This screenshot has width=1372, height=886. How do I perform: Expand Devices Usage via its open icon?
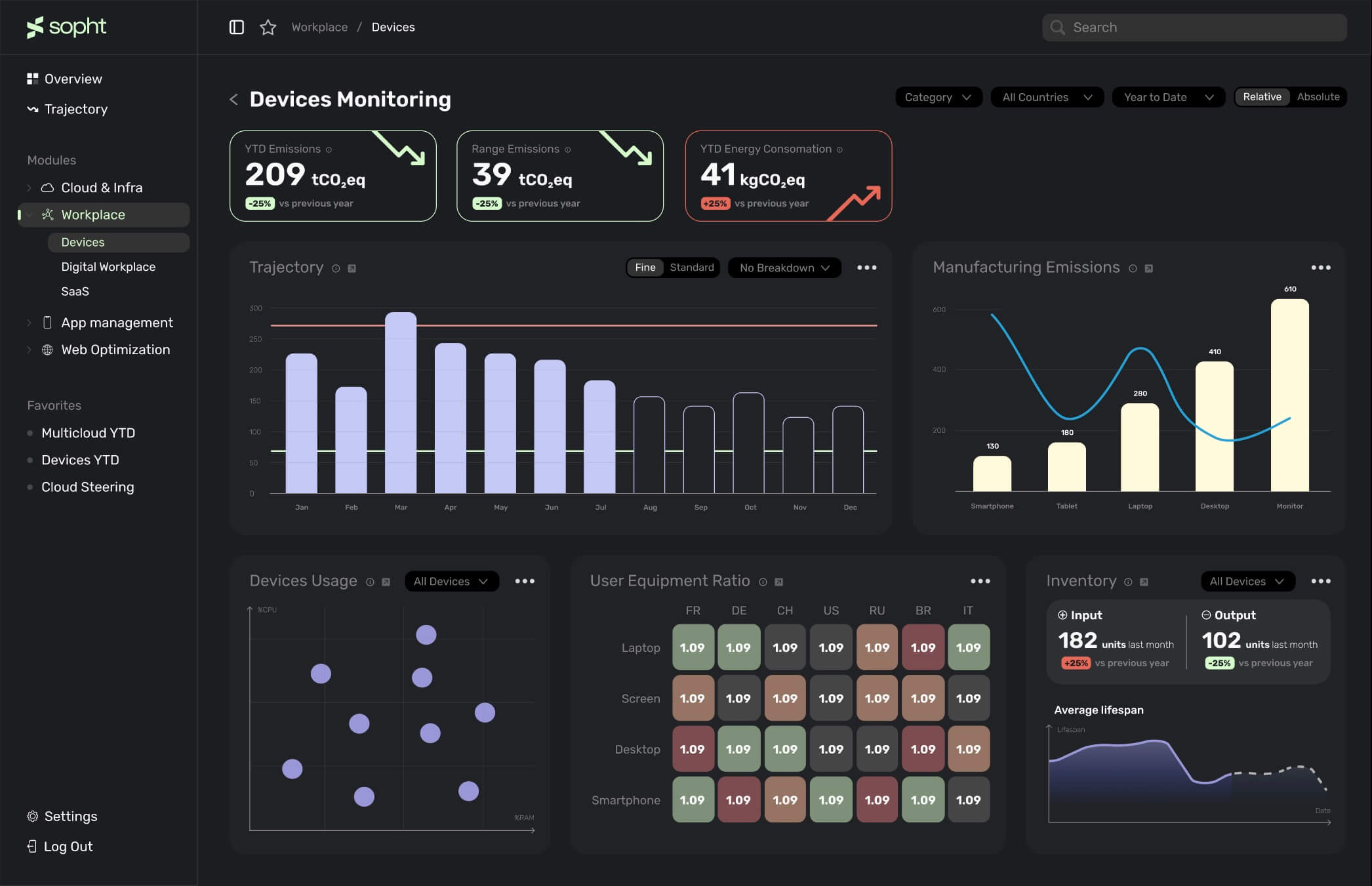386,582
